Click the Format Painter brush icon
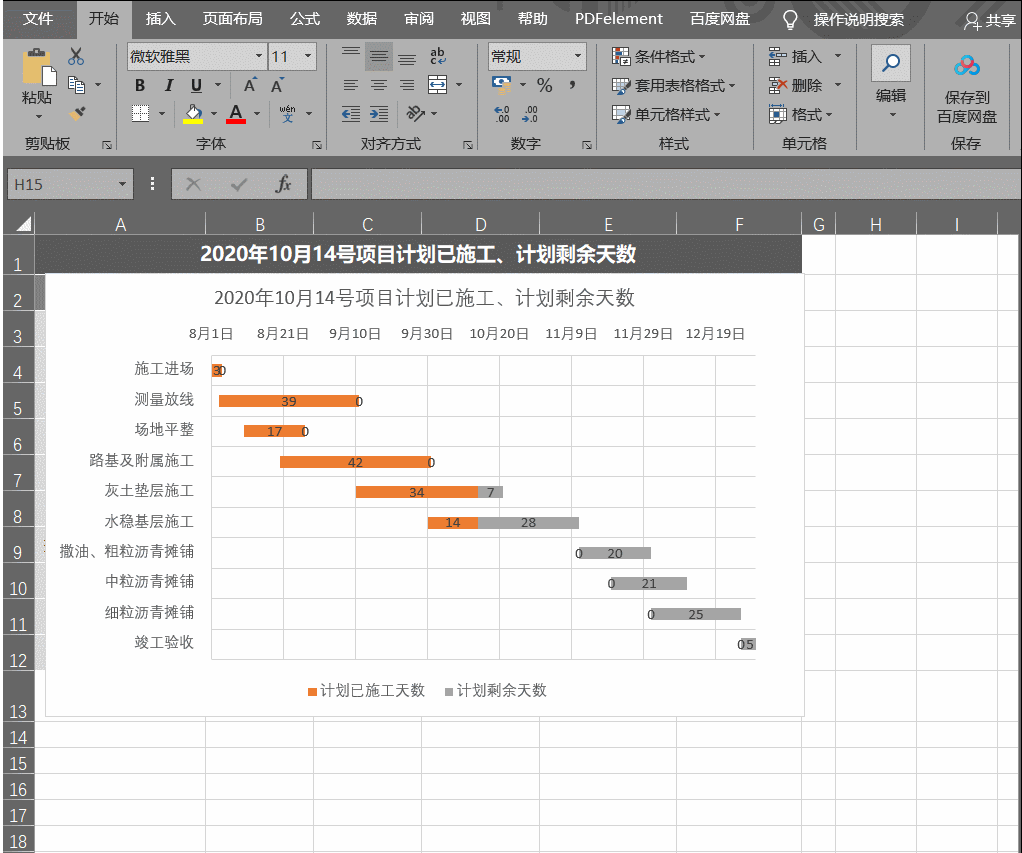The image size is (1022, 853). click(x=76, y=113)
